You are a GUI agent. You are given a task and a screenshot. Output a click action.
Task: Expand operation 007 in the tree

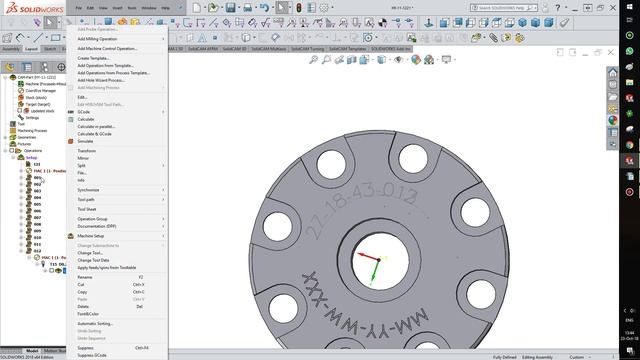[22, 218]
